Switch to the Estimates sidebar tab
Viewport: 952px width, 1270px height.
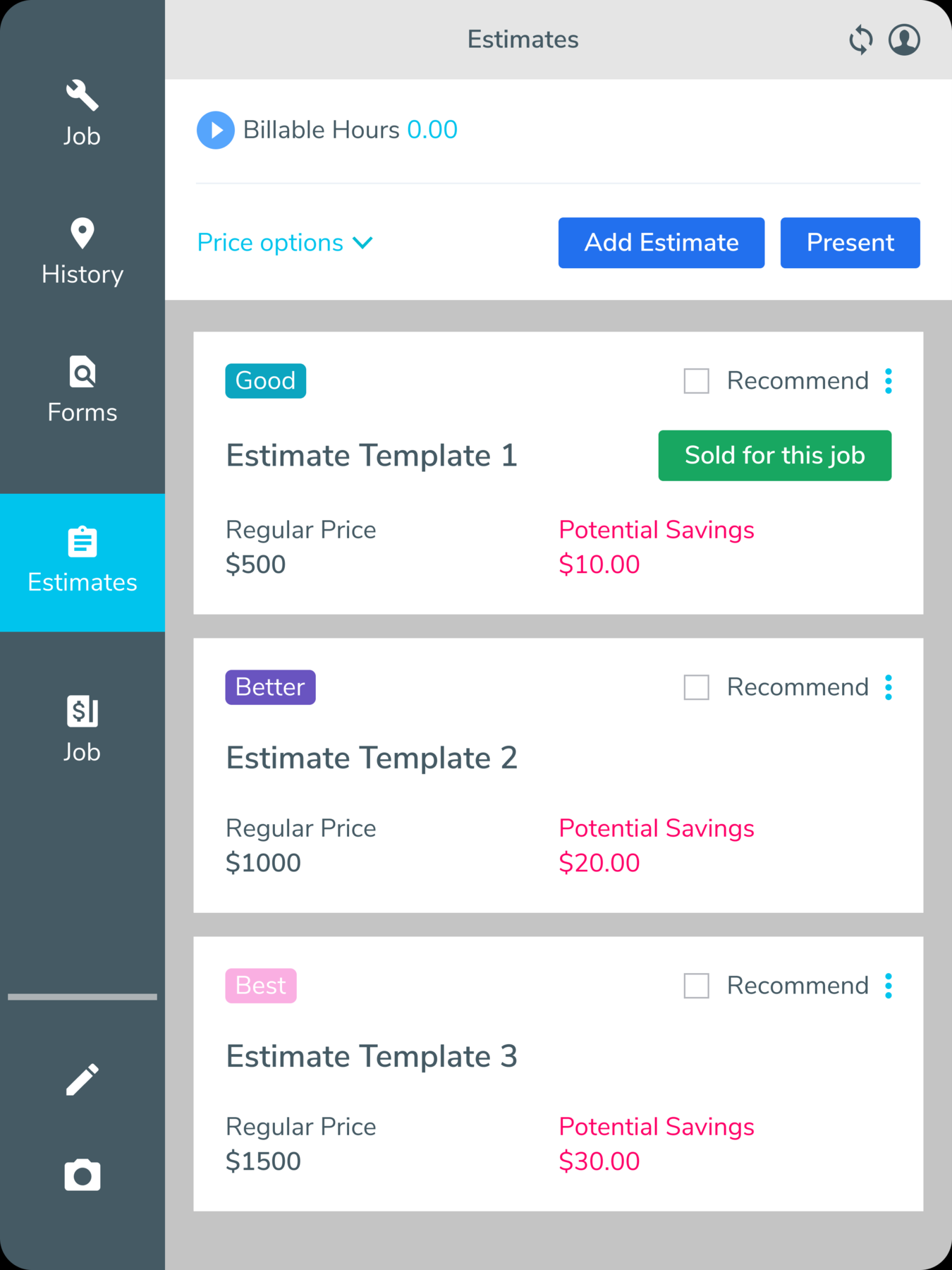pos(82,562)
